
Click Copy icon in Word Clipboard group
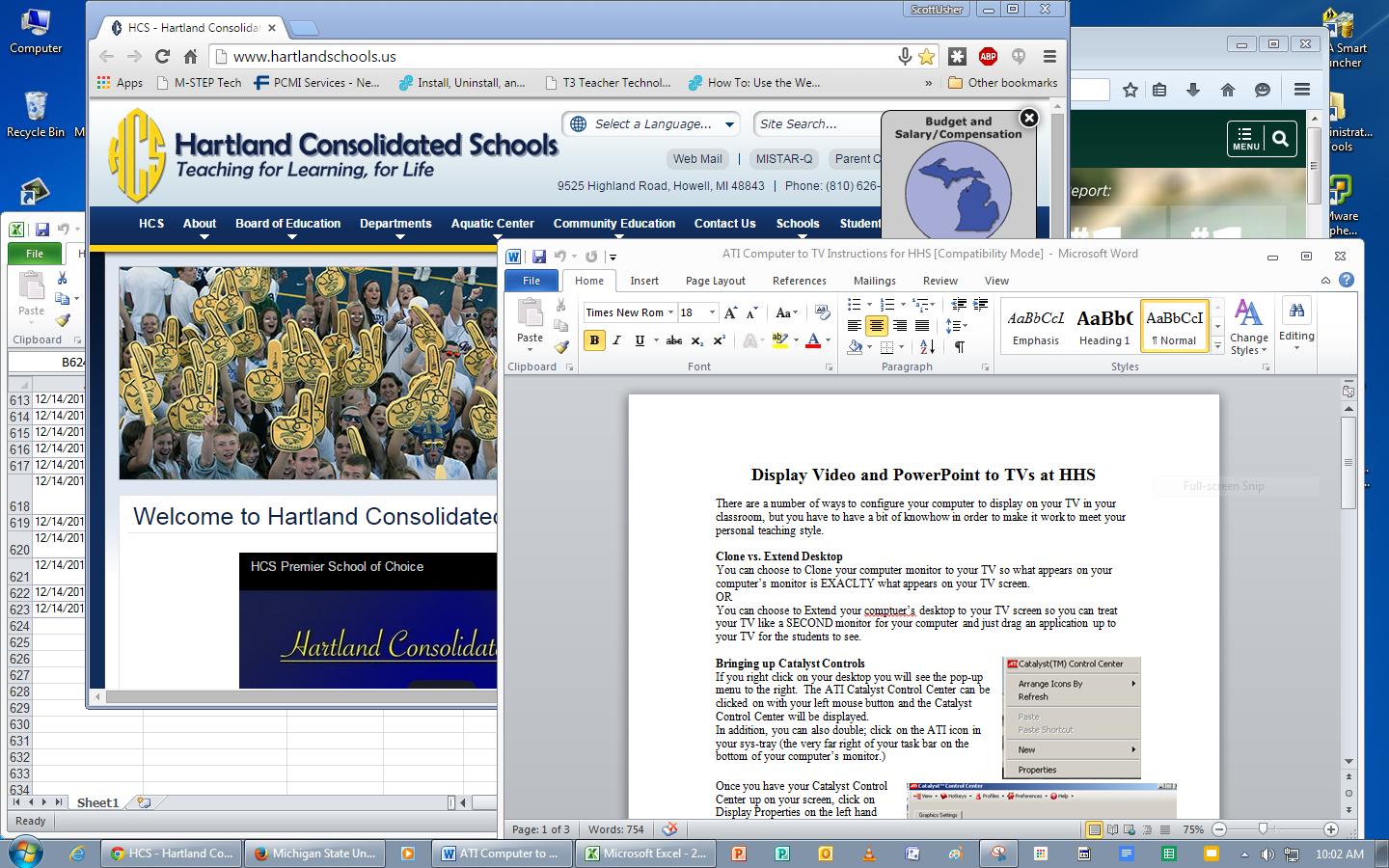[x=561, y=326]
